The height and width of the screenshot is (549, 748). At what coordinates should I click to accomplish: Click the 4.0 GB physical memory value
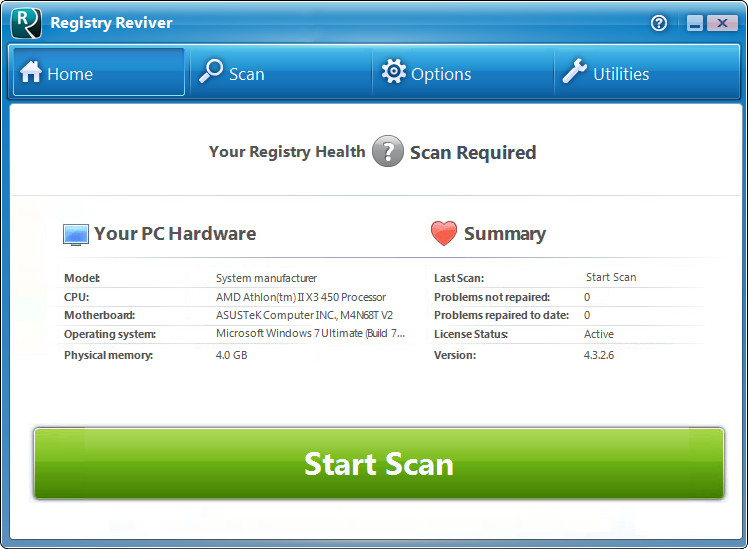231,355
